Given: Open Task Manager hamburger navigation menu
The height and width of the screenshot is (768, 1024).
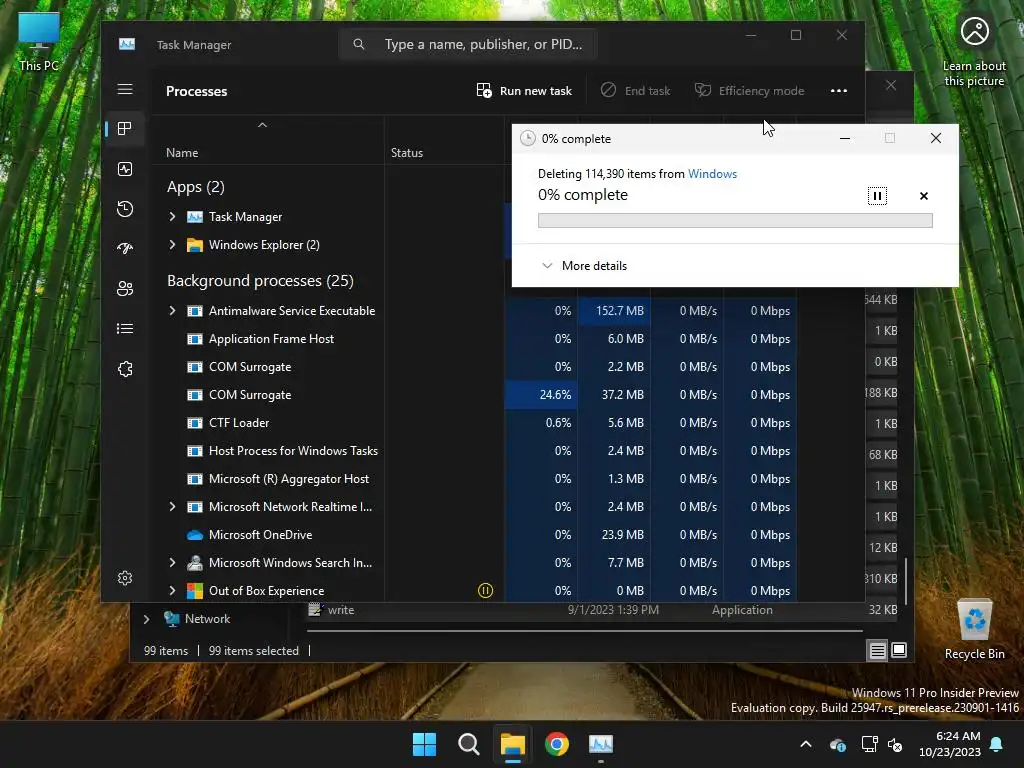Looking at the screenshot, I should pyautogui.click(x=125, y=89).
